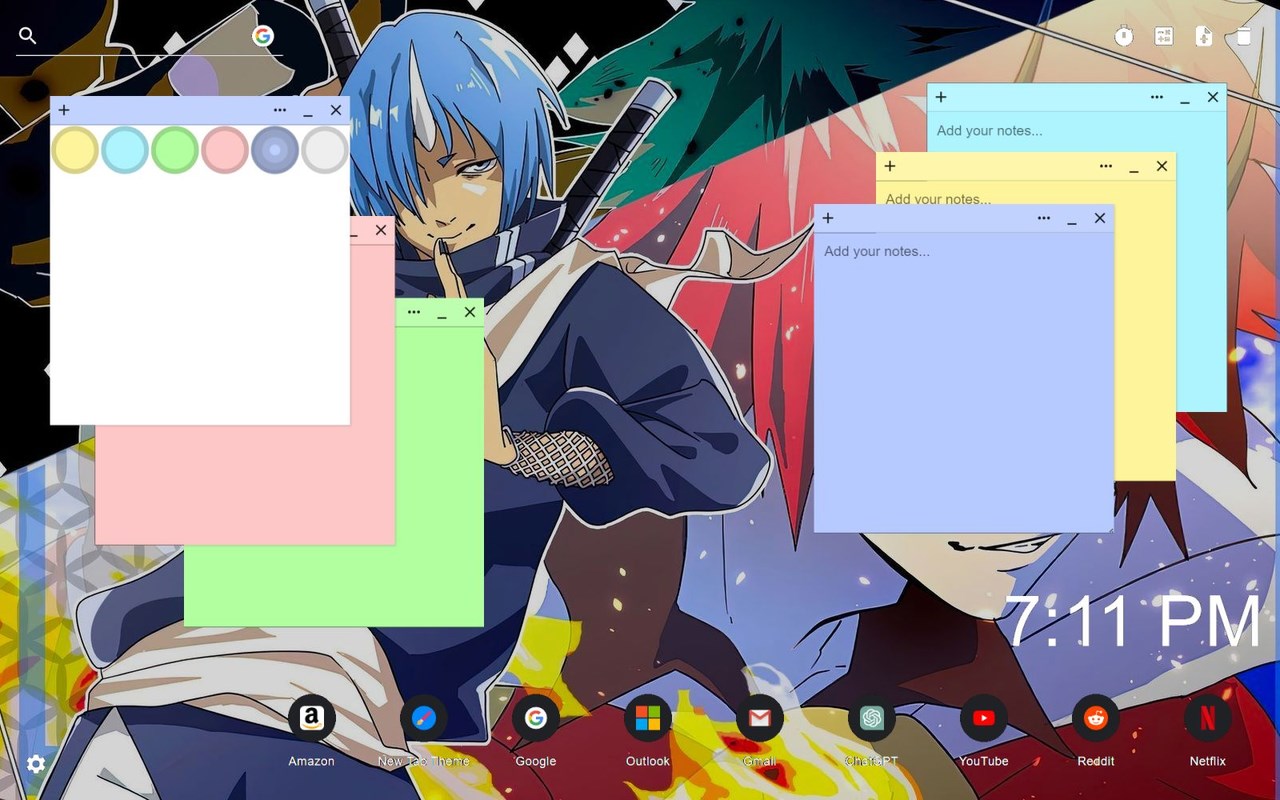Add a note from the white note's plus
Image resolution: width=1280 pixels, height=800 pixels.
[64, 110]
